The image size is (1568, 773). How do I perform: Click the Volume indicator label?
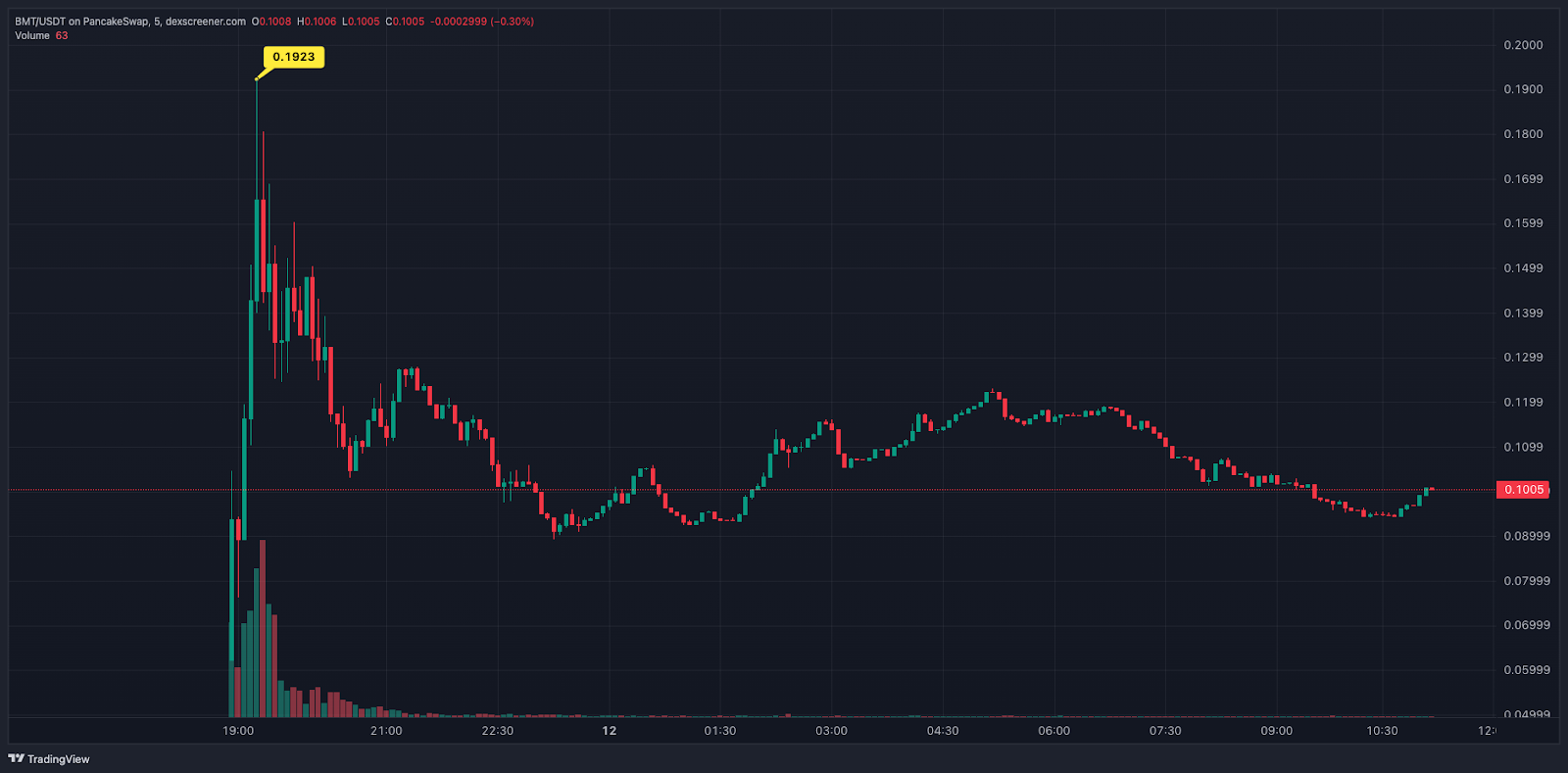32,35
